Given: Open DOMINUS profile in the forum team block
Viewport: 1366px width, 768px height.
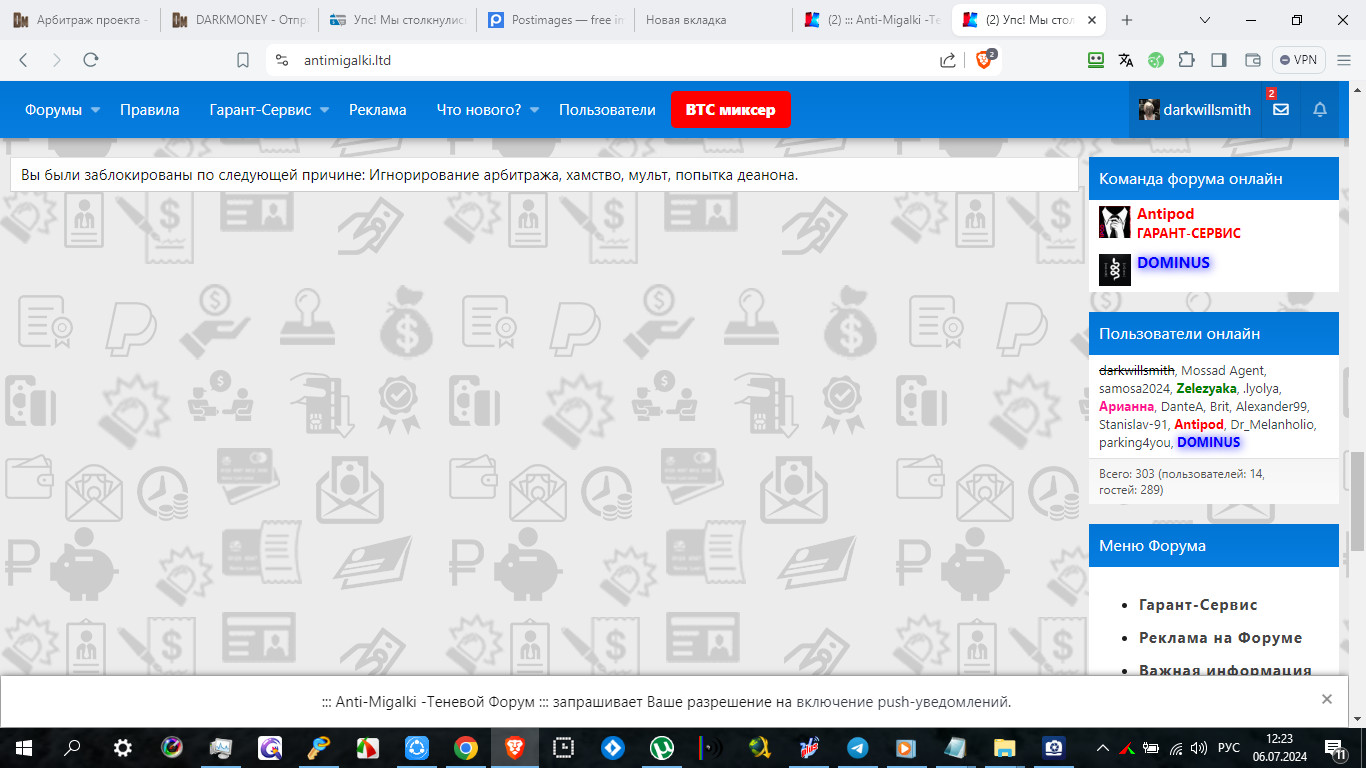Looking at the screenshot, I should pyautogui.click(x=1173, y=262).
